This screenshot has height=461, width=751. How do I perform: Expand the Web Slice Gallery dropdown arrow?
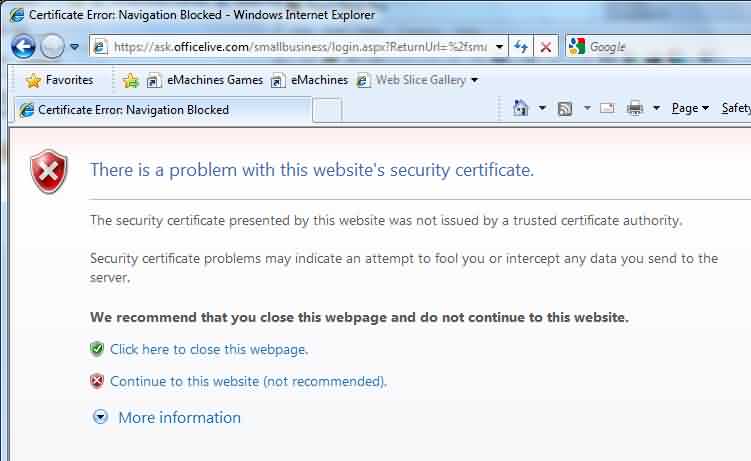click(x=474, y=80)
